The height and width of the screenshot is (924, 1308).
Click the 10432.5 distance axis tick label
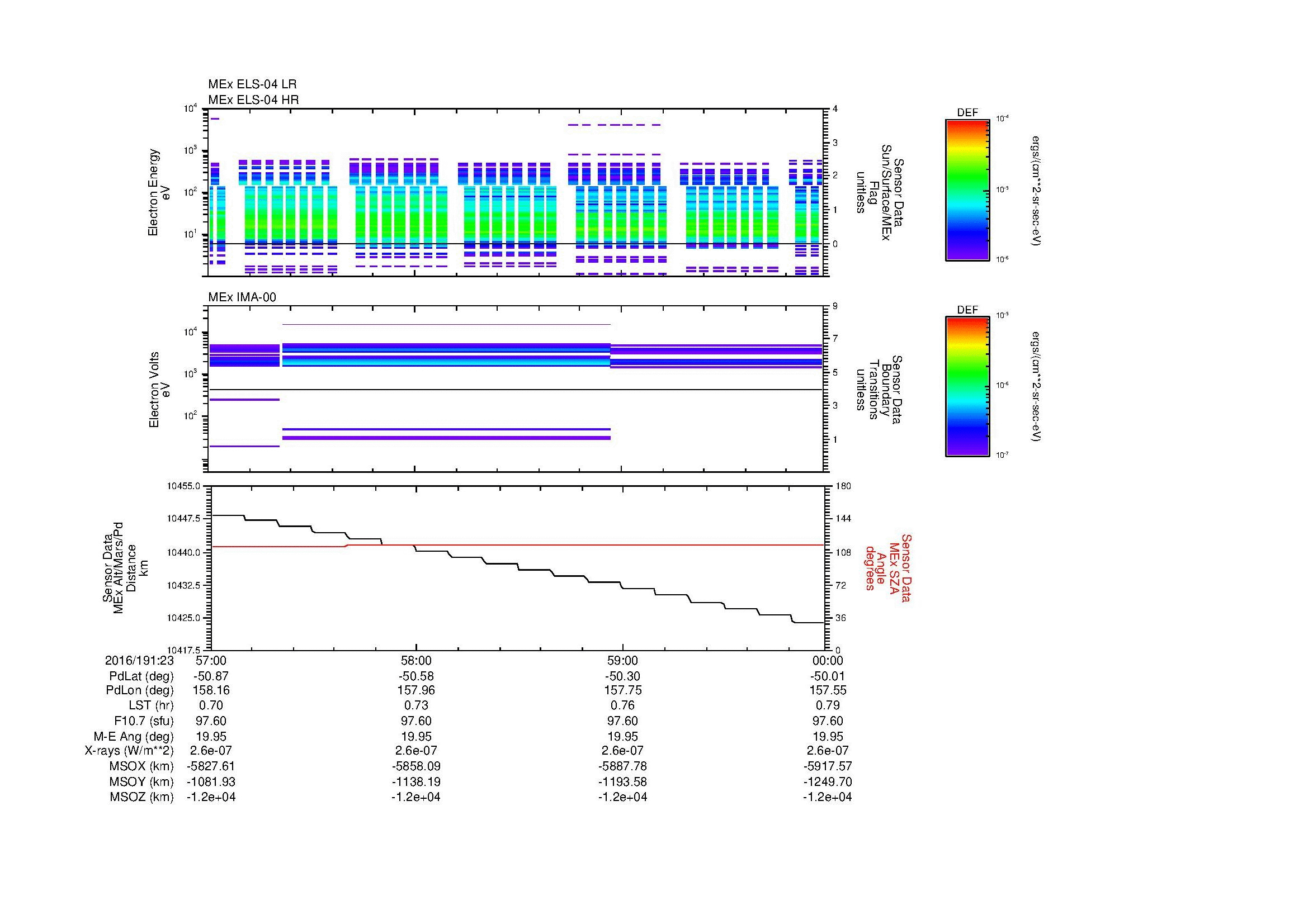[x=183, y=585]
